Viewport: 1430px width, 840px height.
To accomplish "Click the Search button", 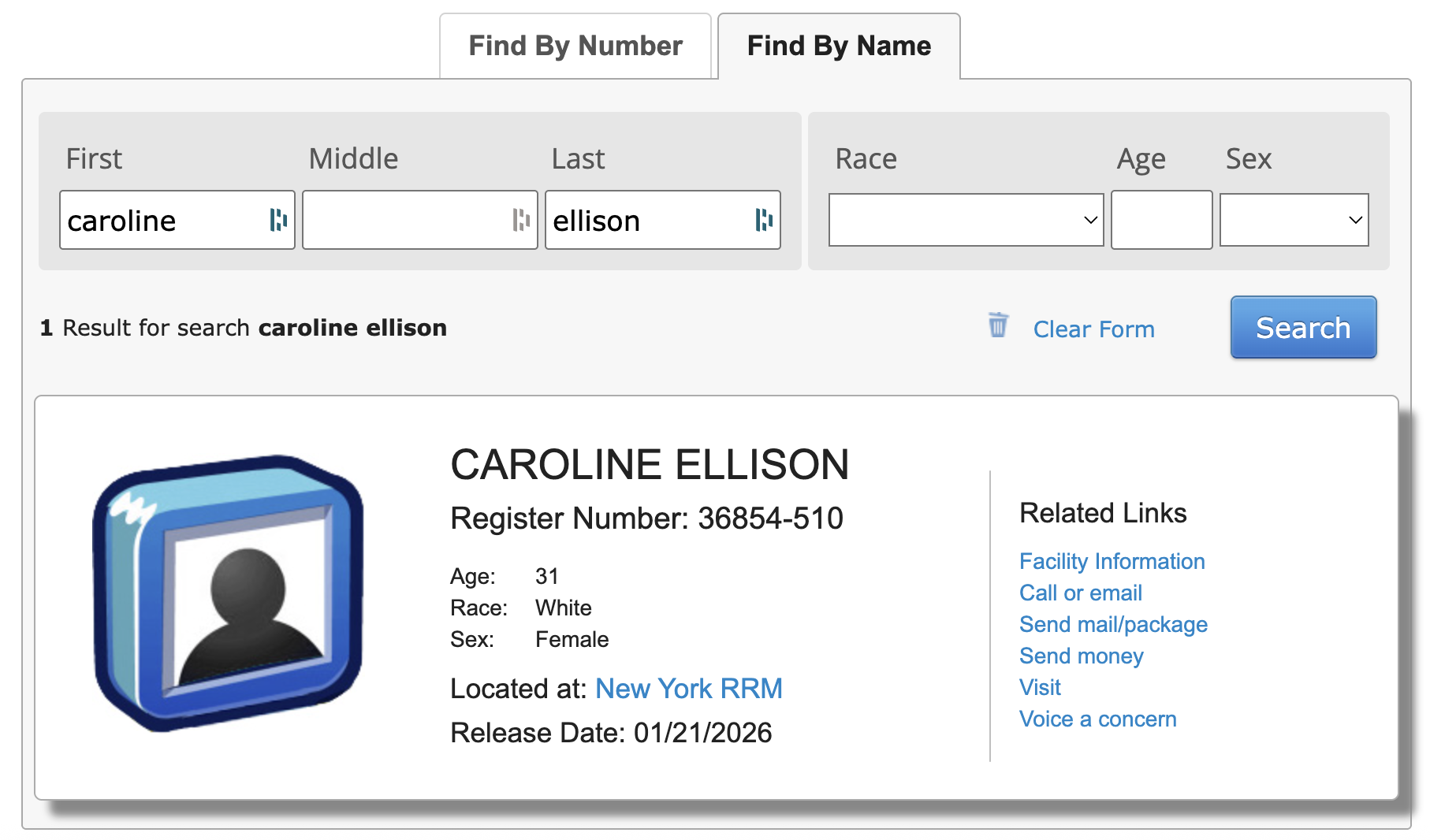I will pos(1302,327).
